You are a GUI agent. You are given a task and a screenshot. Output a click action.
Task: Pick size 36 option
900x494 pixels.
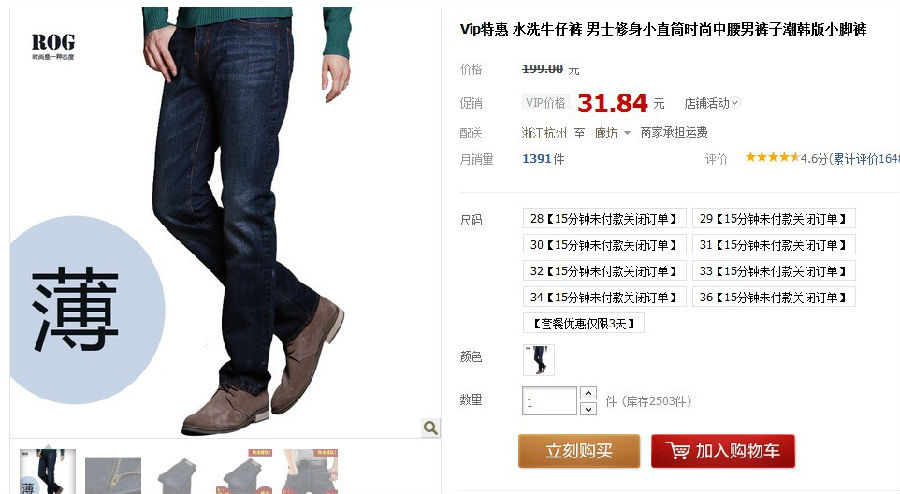pyautogui.click(x=774, y=297)
